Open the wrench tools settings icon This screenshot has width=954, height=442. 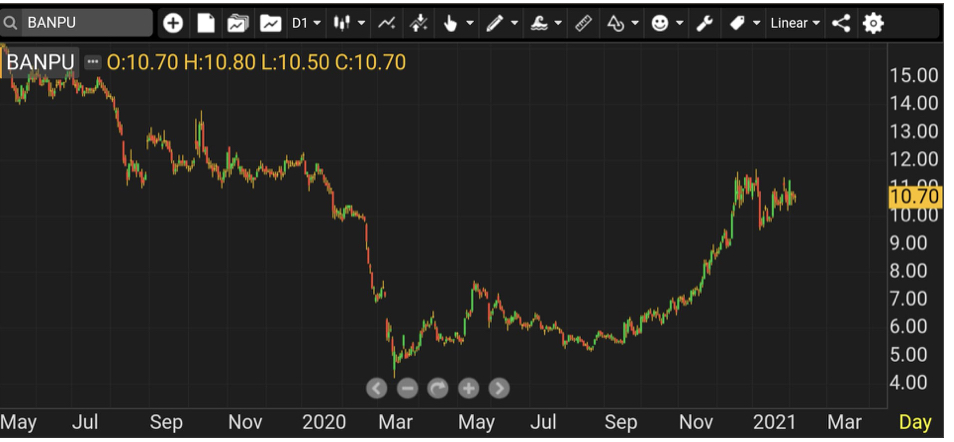point(704,23)
